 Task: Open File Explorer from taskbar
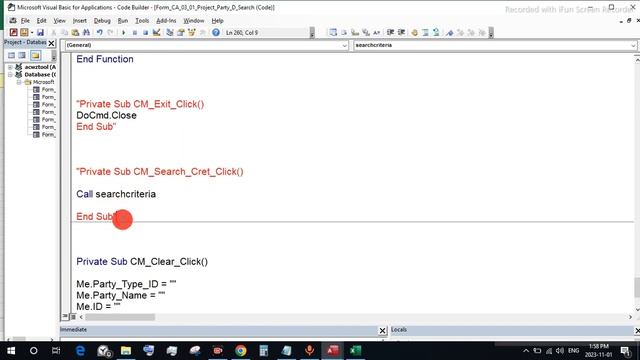click(126, 351)
